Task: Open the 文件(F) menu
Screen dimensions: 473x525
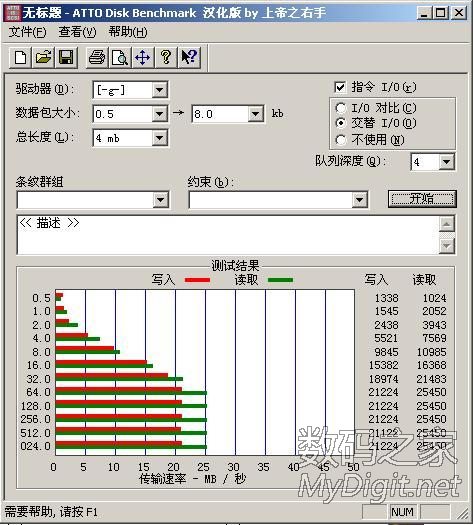Action: pyautogui.click(x=27, y=32)
